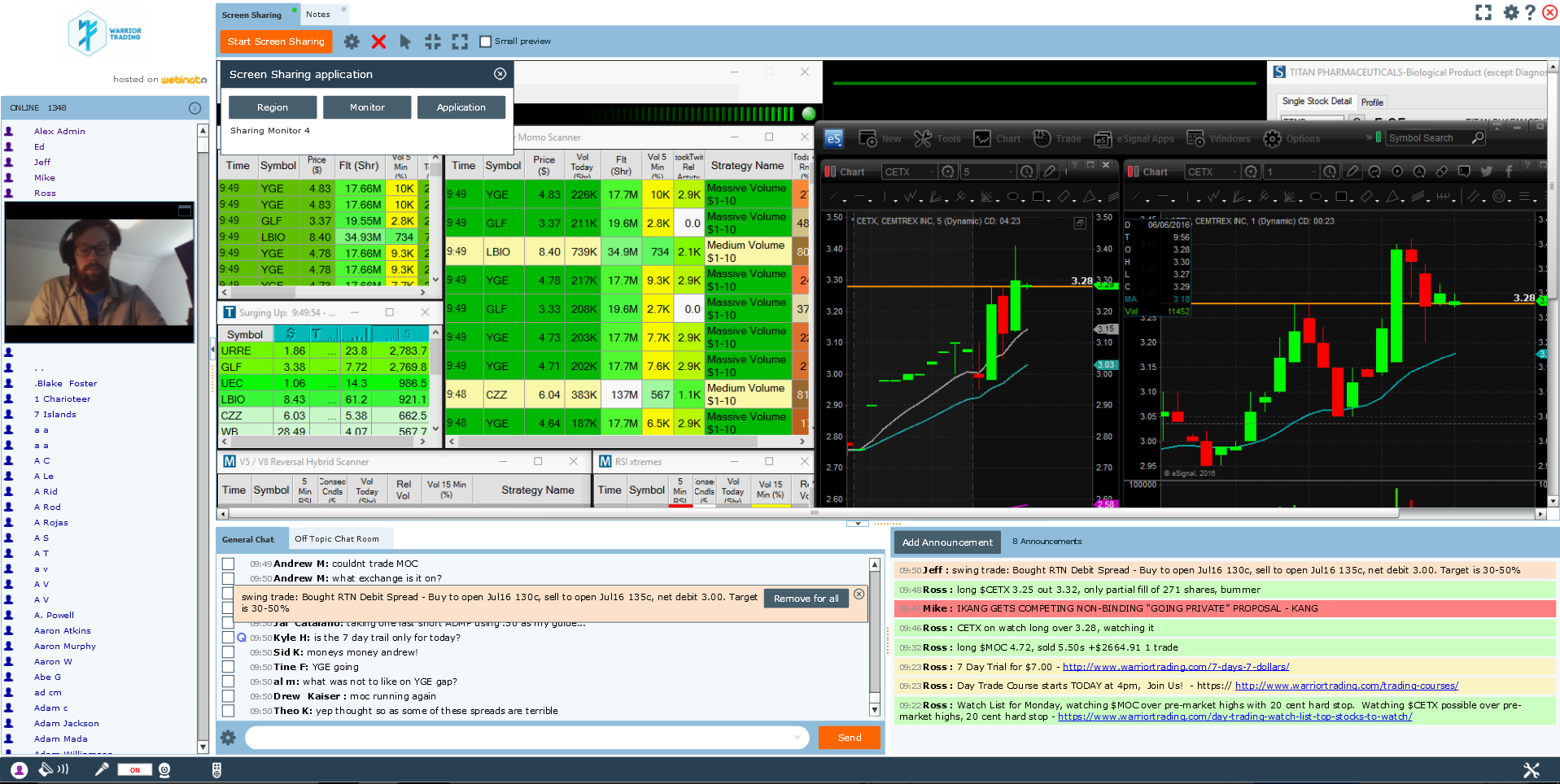This screenshot has height=784, width=1560.
Task: Check the box beside Drew Kaiser's message
Action: coord(228,696)
